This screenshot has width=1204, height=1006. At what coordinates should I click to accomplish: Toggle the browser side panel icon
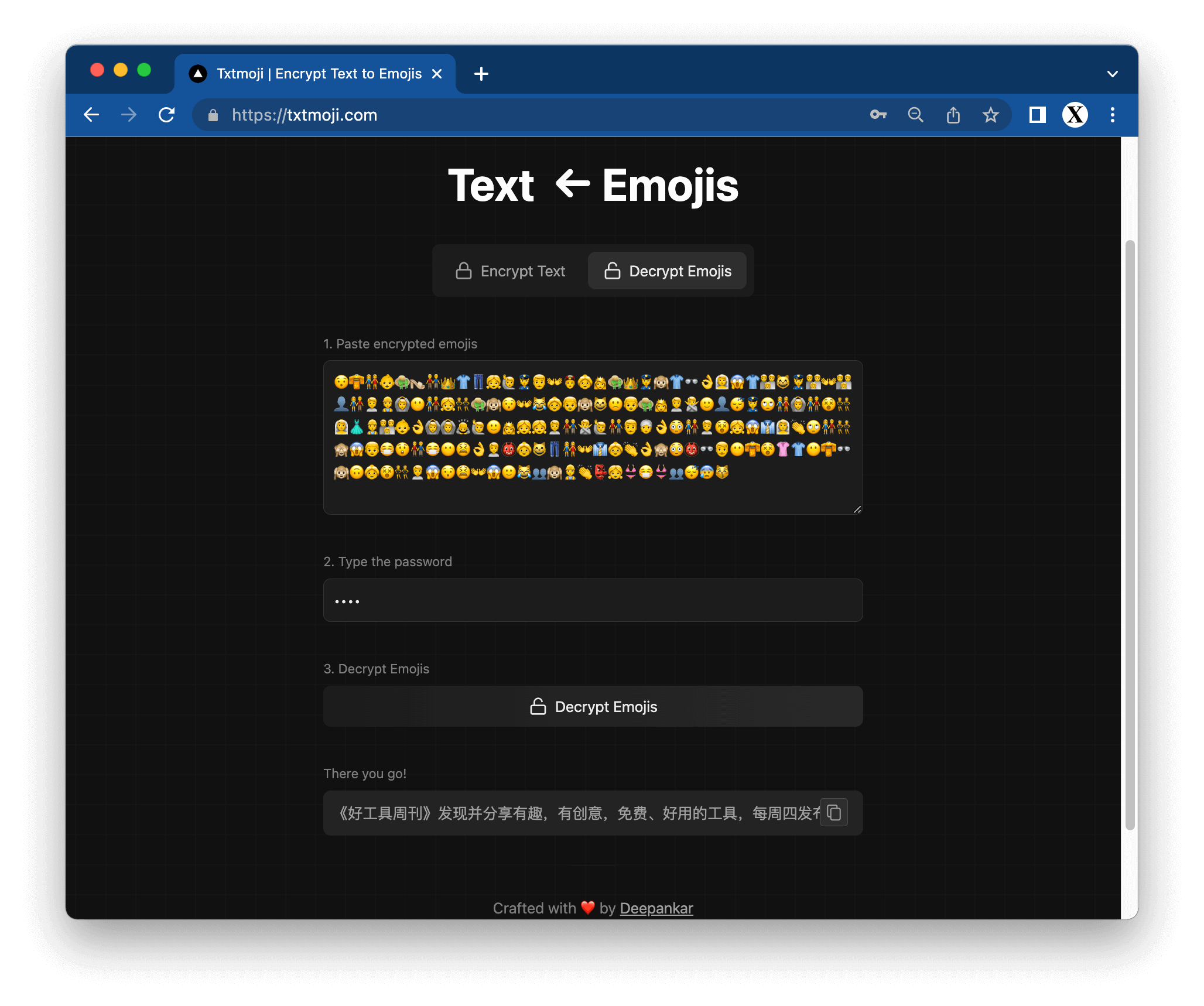[1037, 115]
